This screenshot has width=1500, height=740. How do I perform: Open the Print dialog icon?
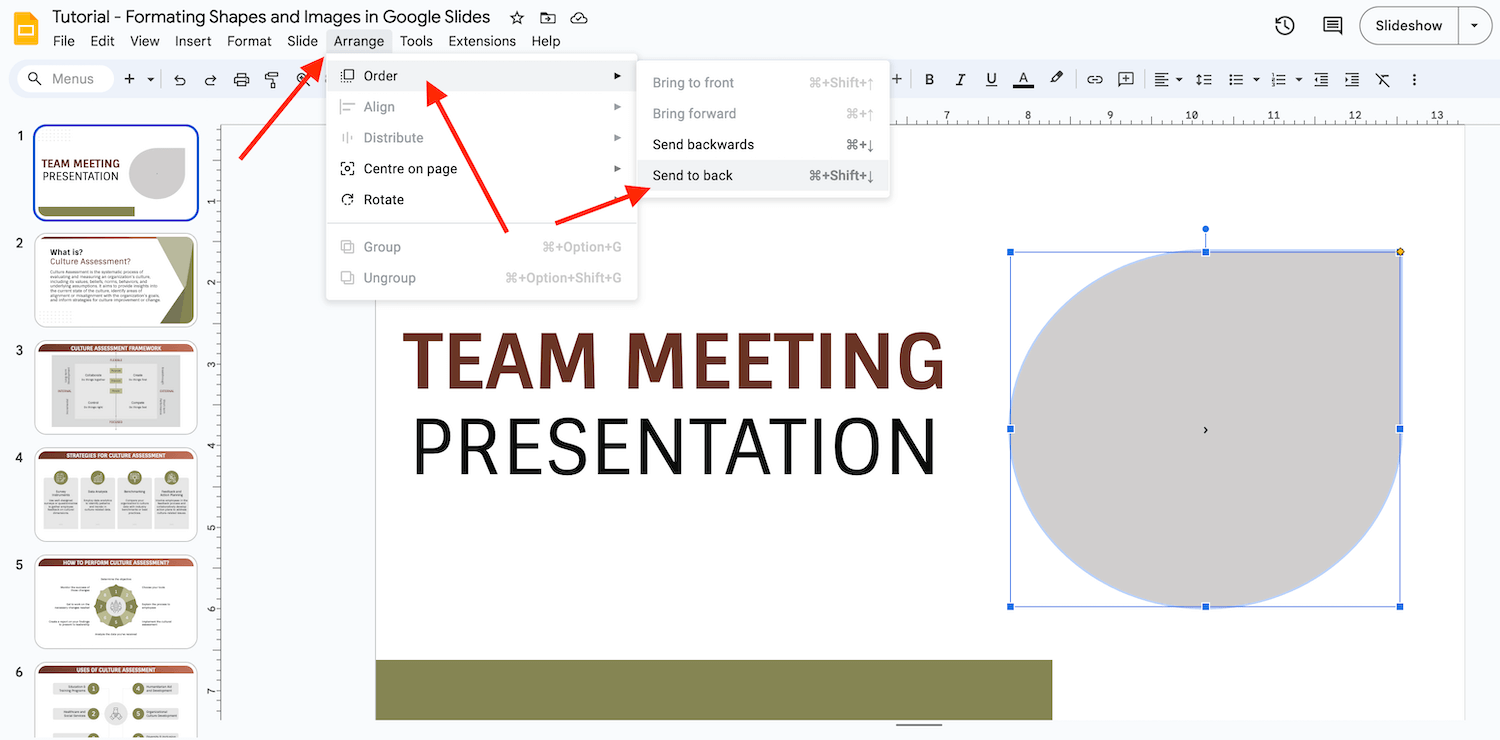pyautogui.click(x=241, y=79)
